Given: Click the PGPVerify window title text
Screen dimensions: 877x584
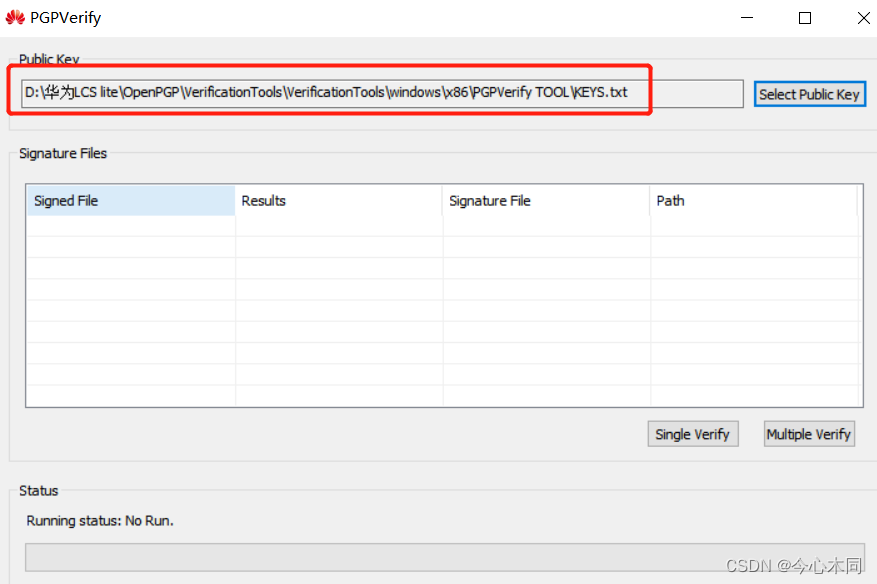Looking at the screenshot, I should (65, 18).
